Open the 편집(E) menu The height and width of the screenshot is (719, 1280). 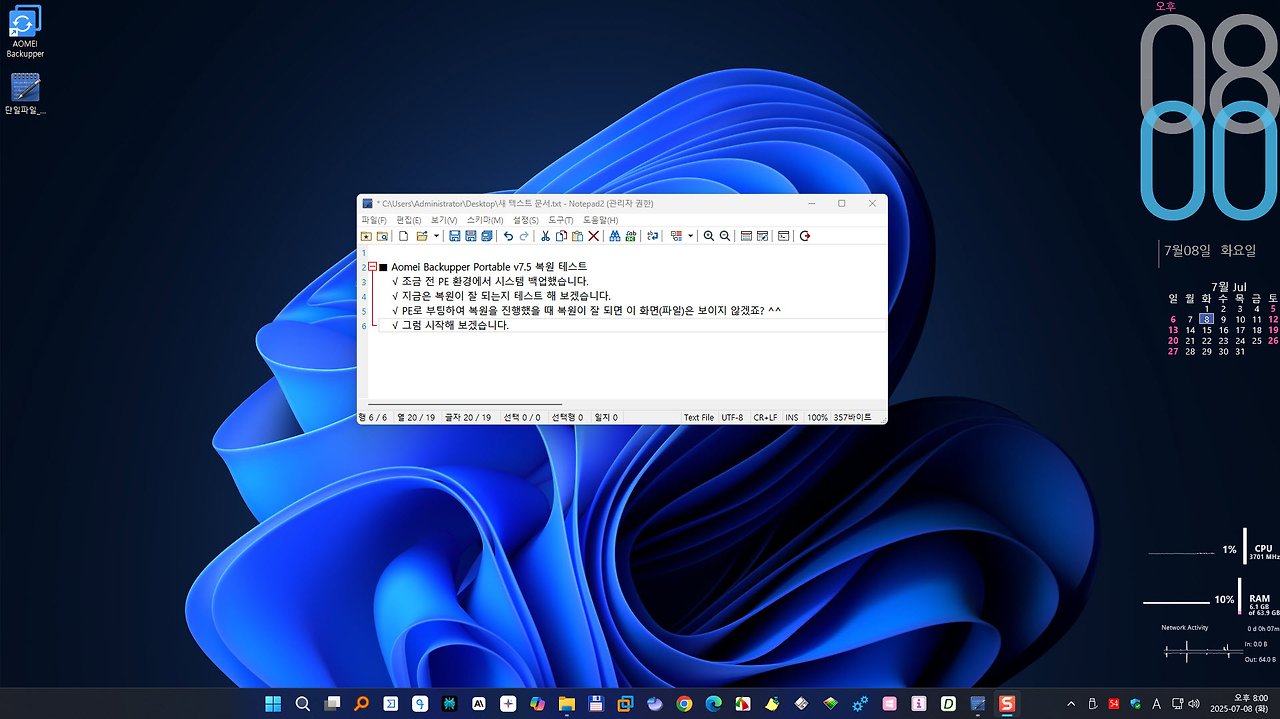click(409, 220)
